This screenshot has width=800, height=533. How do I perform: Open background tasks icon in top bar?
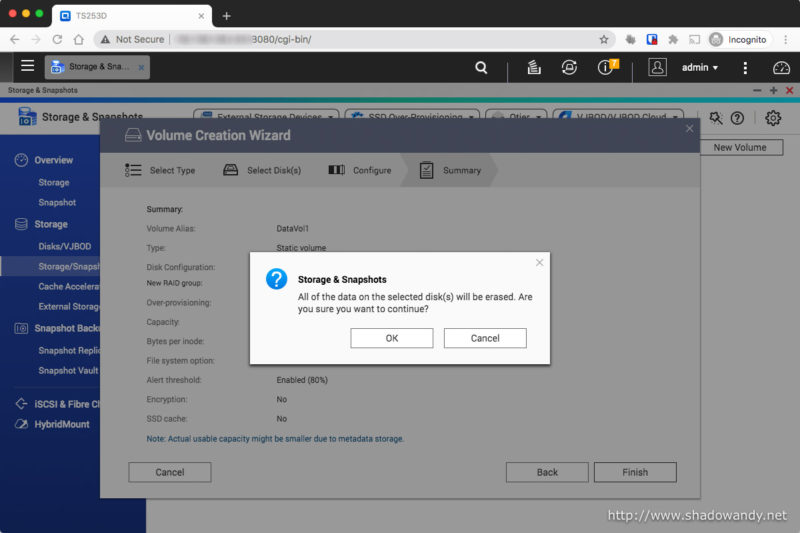[533, 68]
